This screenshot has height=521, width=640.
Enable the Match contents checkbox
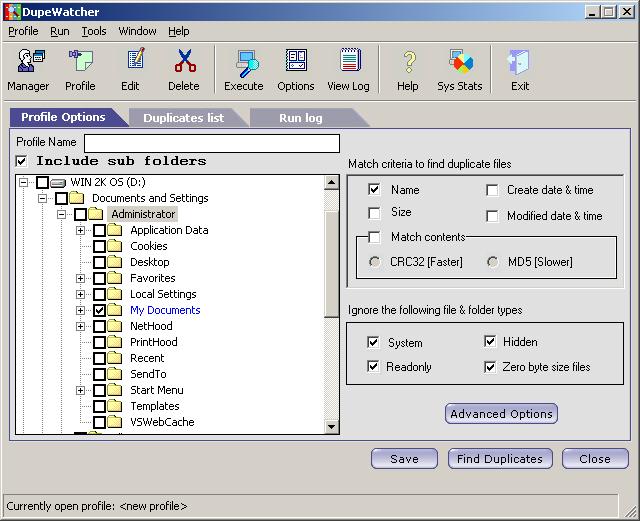coord(374,237)
